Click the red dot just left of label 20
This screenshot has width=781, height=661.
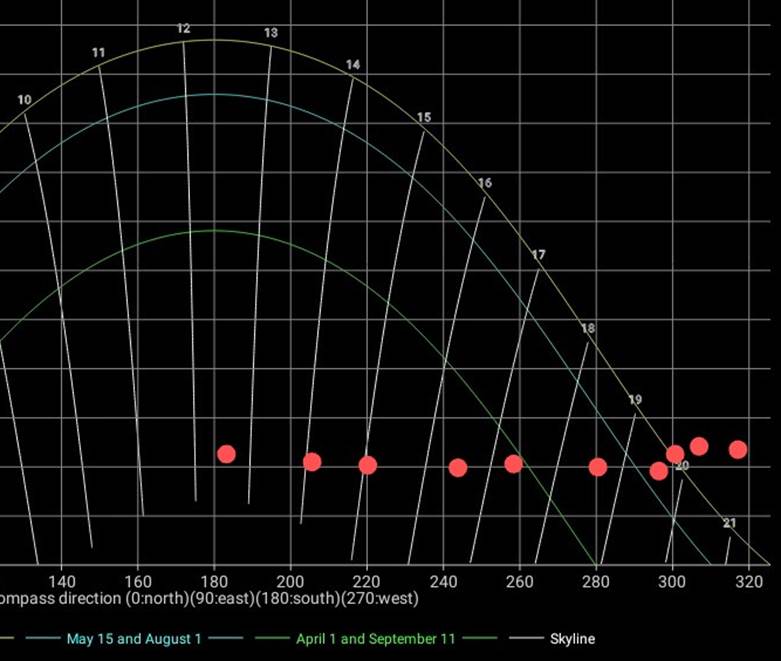pos(658,471)
